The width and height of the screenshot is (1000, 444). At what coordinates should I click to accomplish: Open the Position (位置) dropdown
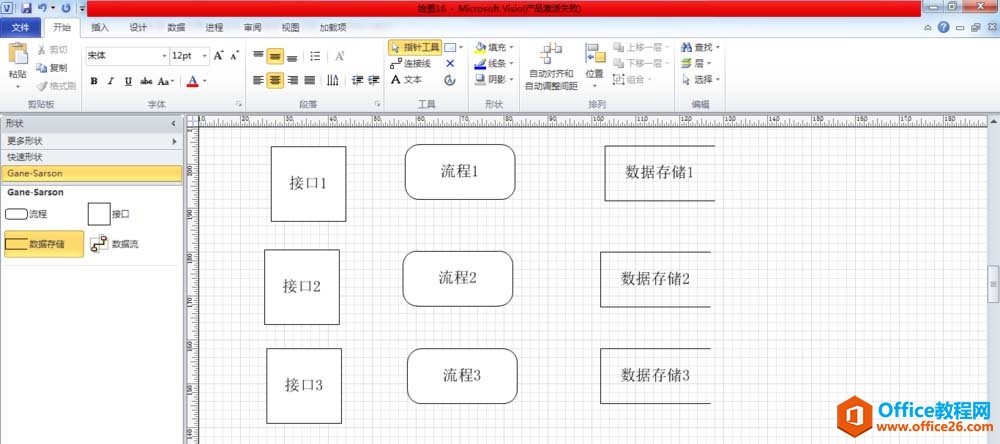click(594, 66)
